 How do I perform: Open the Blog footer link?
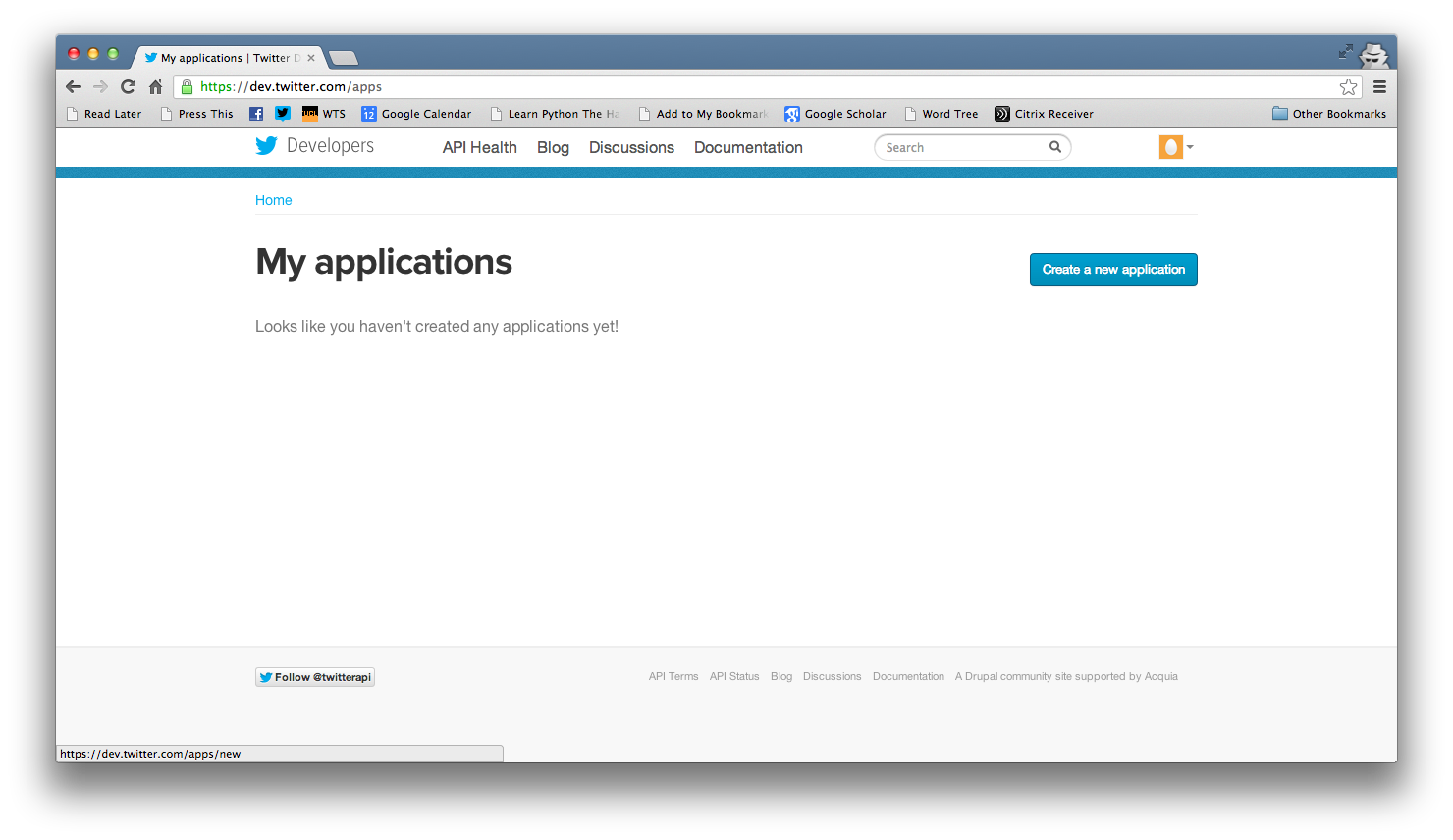pyautogui.click(x=781, y=676)
